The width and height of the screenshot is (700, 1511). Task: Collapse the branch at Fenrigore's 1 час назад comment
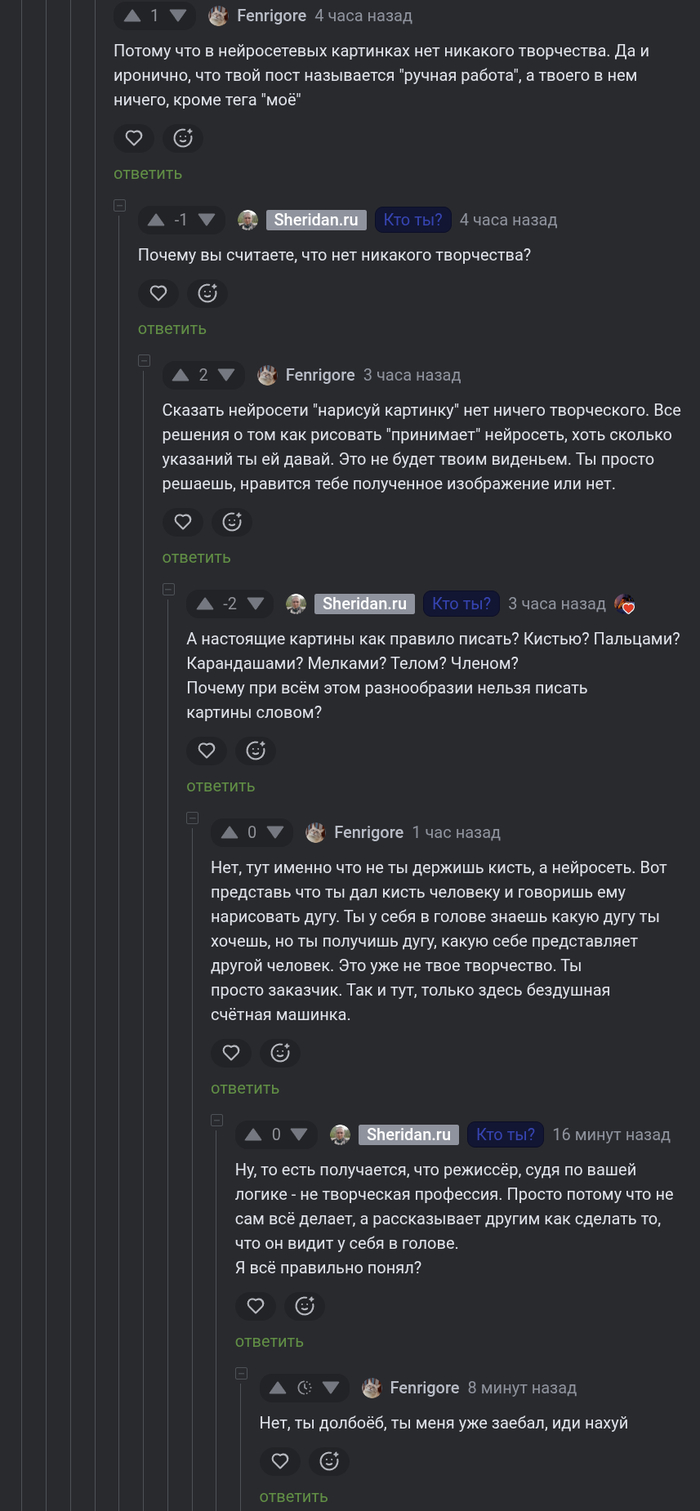[192, 818]
